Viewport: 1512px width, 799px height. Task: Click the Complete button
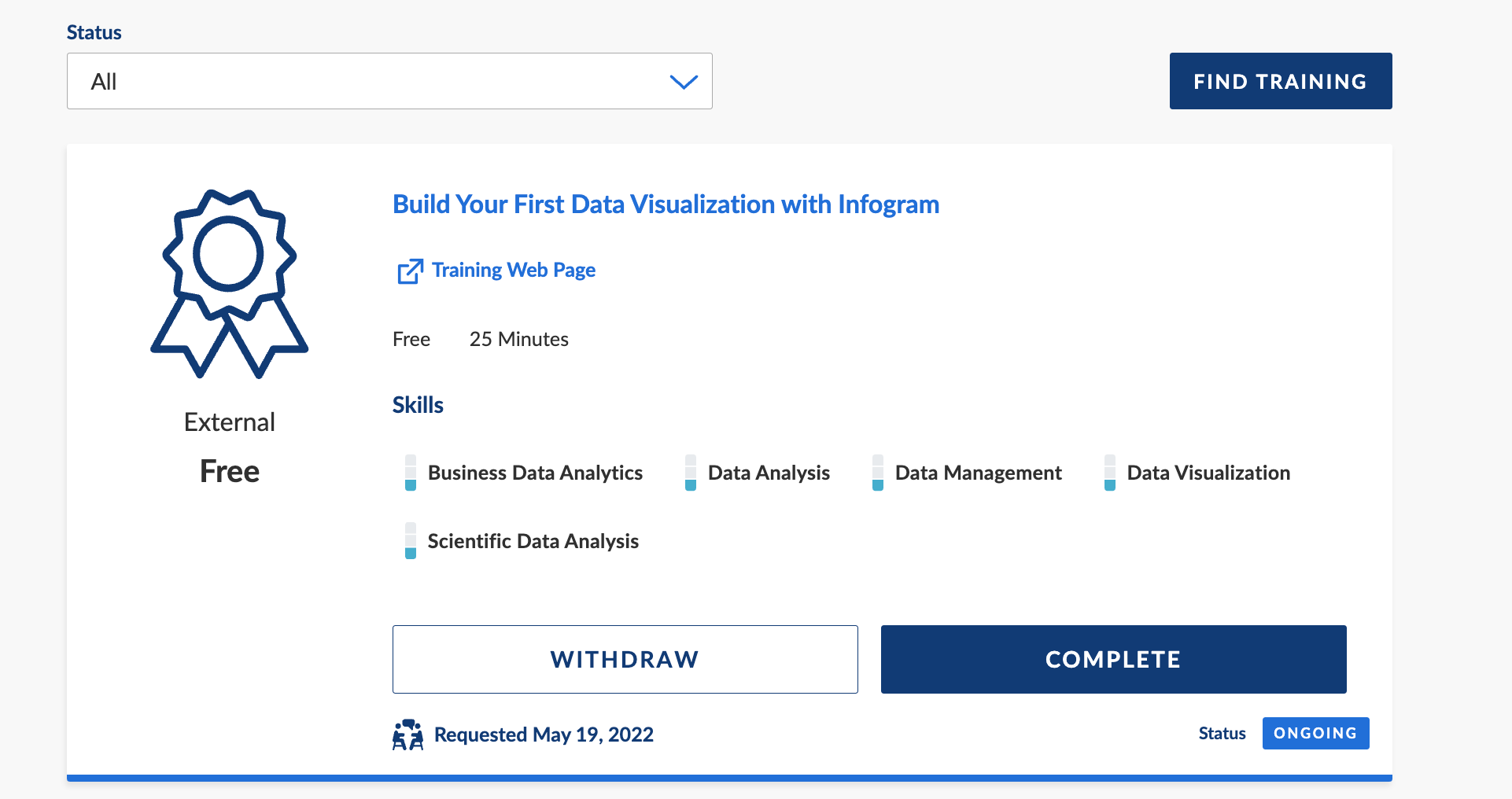[x=1114, y=659]
